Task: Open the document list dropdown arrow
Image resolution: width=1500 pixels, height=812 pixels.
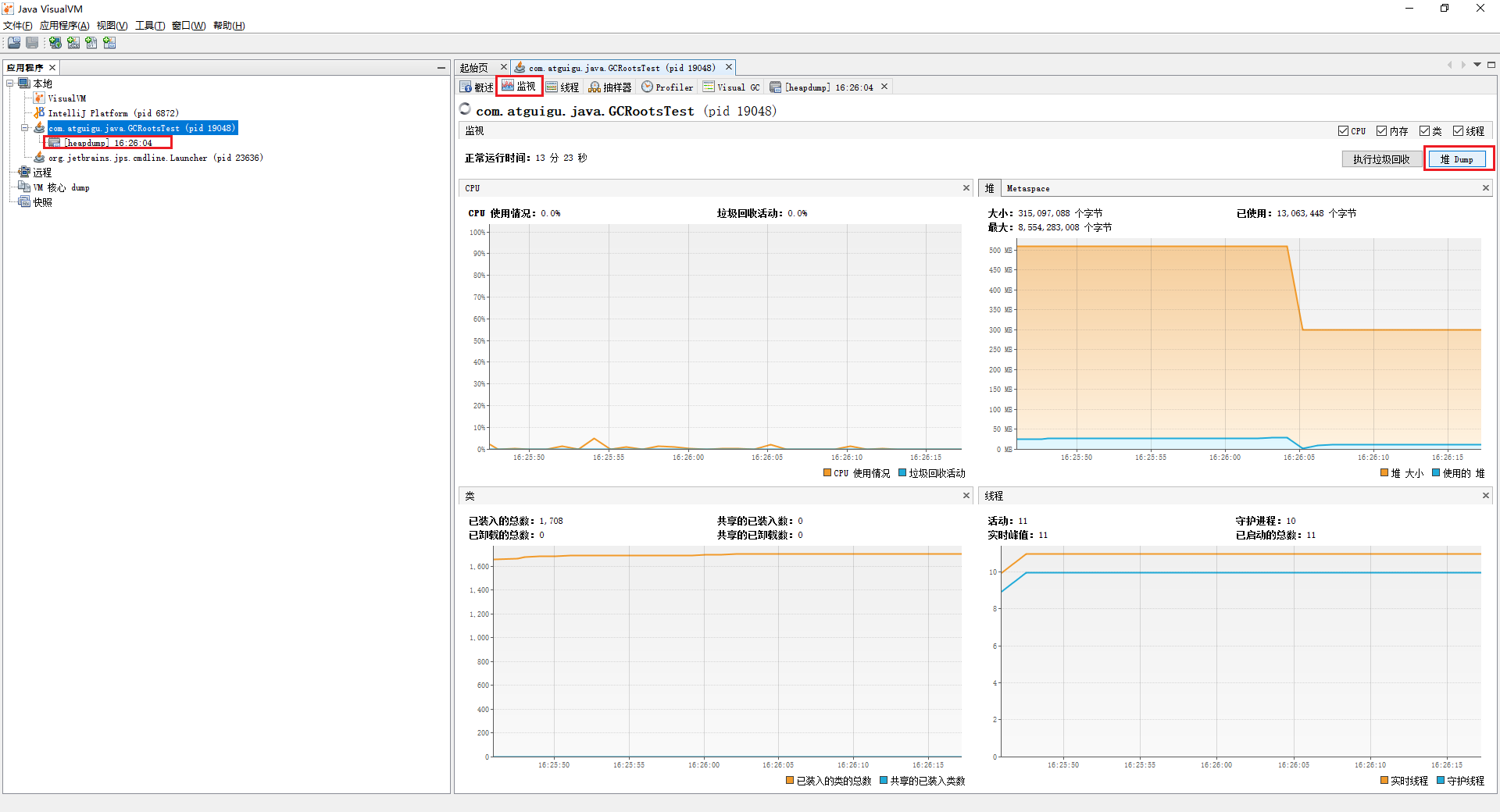Action: tap(1477, 65)
